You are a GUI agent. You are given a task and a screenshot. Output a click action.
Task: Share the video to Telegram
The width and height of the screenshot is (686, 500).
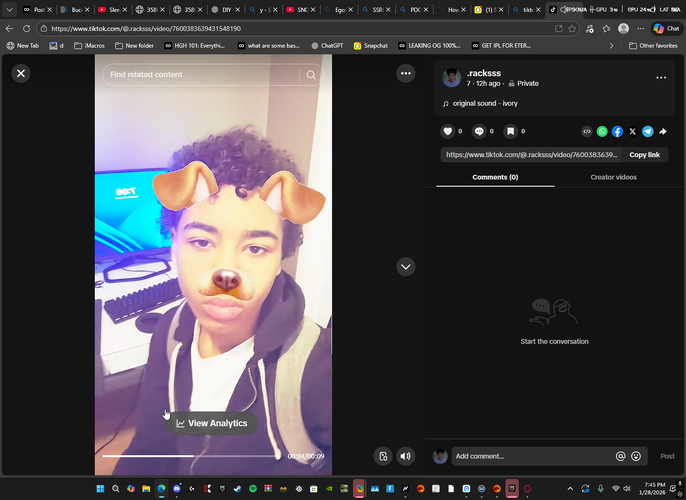[x=647, y=131]
